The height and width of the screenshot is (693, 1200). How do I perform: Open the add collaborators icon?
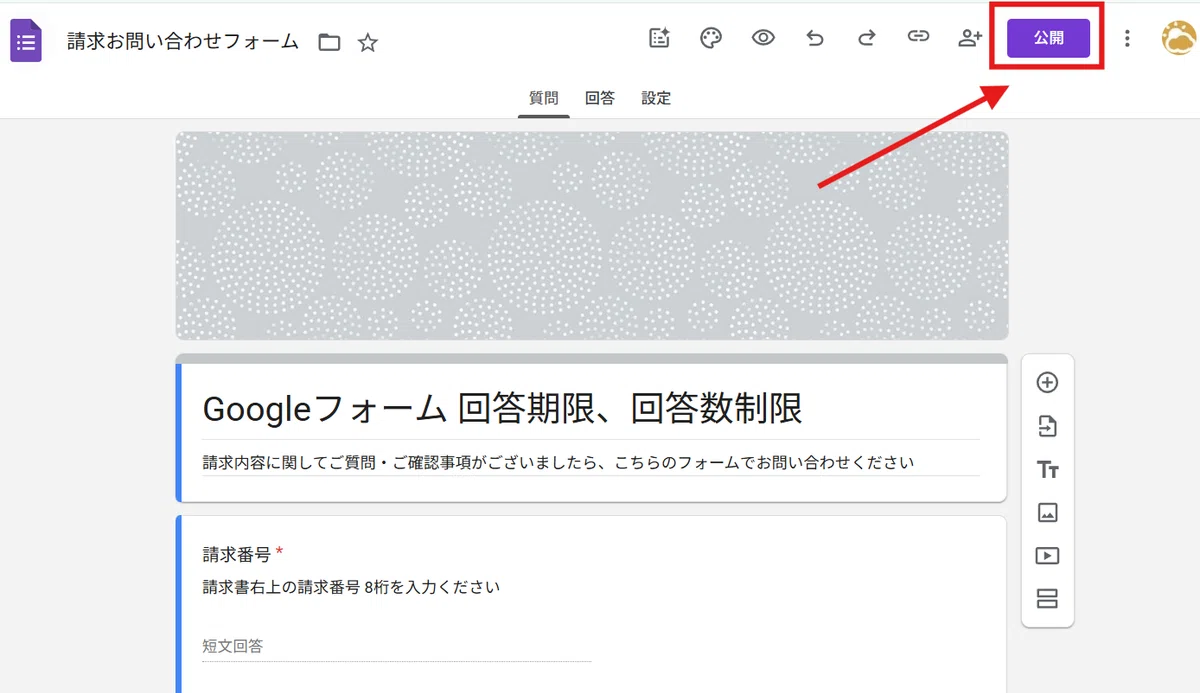coord(970,39)
